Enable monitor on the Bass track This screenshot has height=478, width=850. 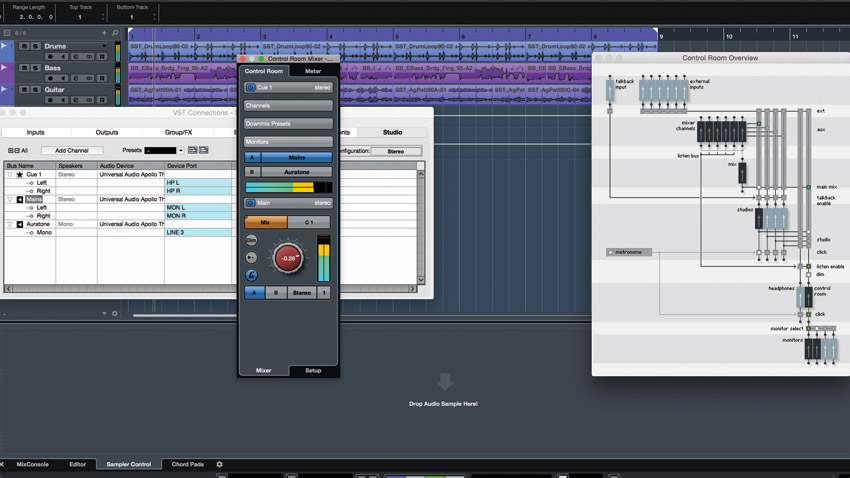point(63,78)
